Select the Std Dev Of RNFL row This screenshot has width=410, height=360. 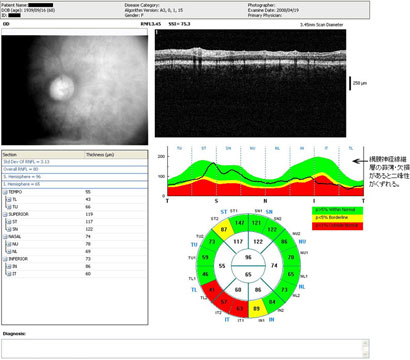point(75,162)
